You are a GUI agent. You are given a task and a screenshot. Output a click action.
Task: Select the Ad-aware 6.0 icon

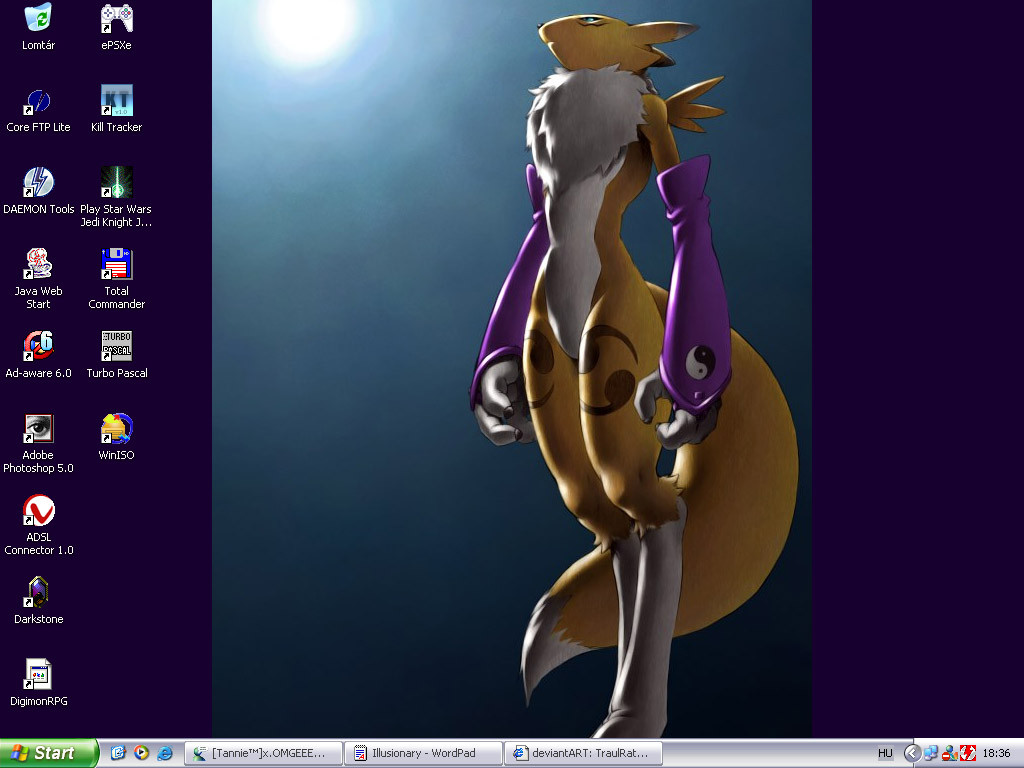tap(39, 355)
